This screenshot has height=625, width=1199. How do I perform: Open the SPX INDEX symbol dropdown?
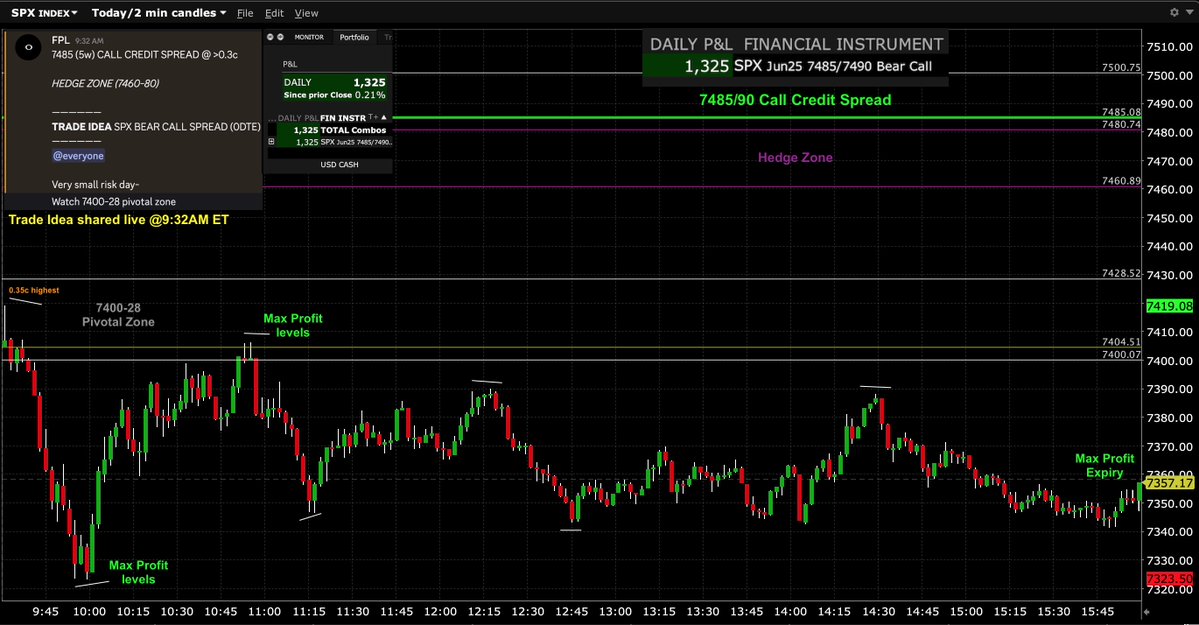[44, 13]
